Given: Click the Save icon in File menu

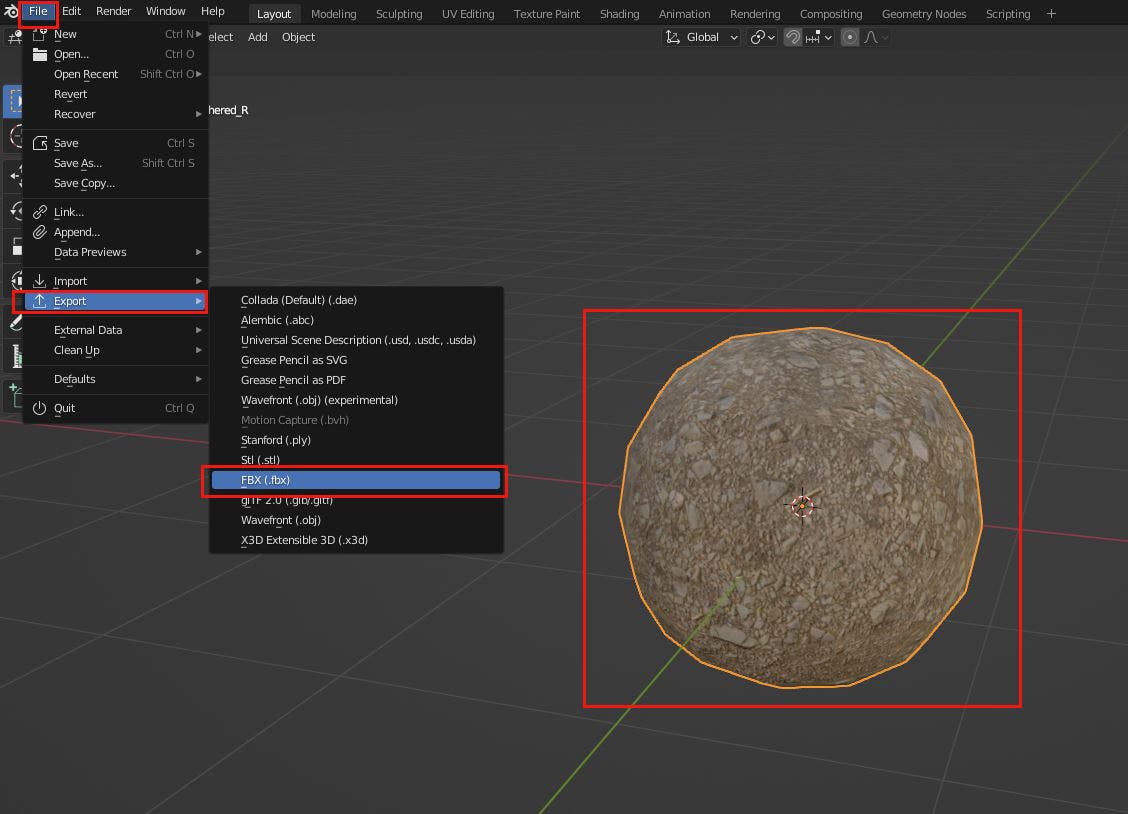Looking at the screenshot, I should click(x=40, y=143).
